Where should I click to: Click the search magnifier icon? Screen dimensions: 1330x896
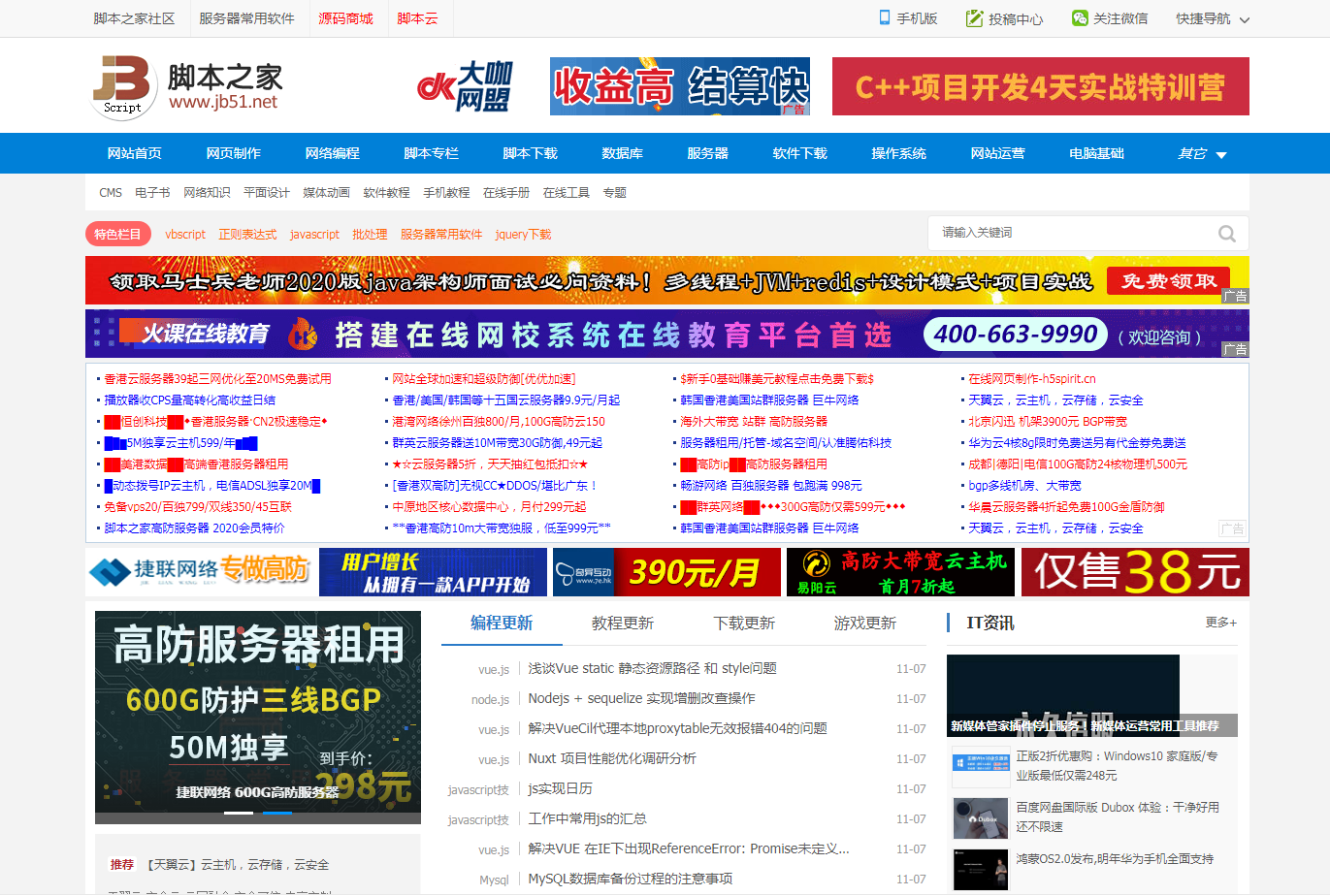tap(1226, 234)
